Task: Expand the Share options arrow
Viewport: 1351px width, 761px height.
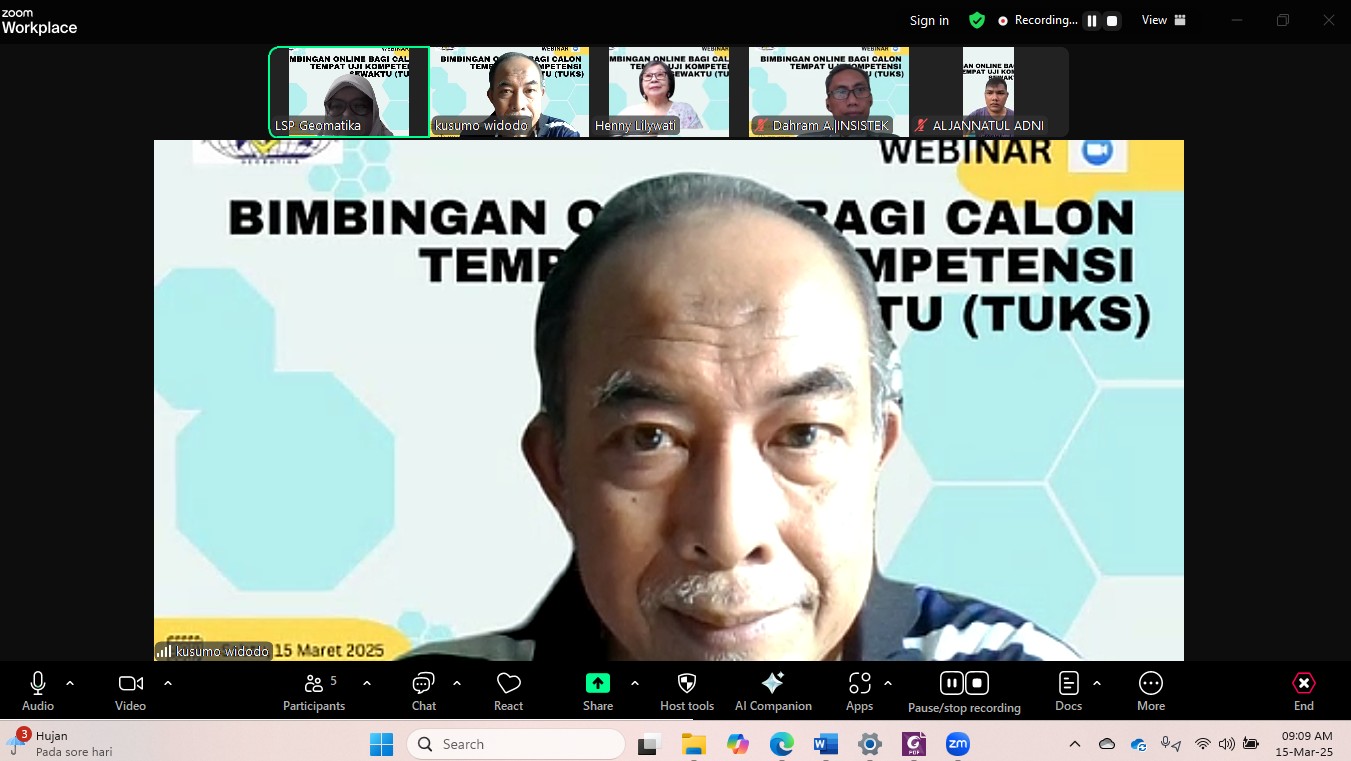Action: tap(635, 683)
